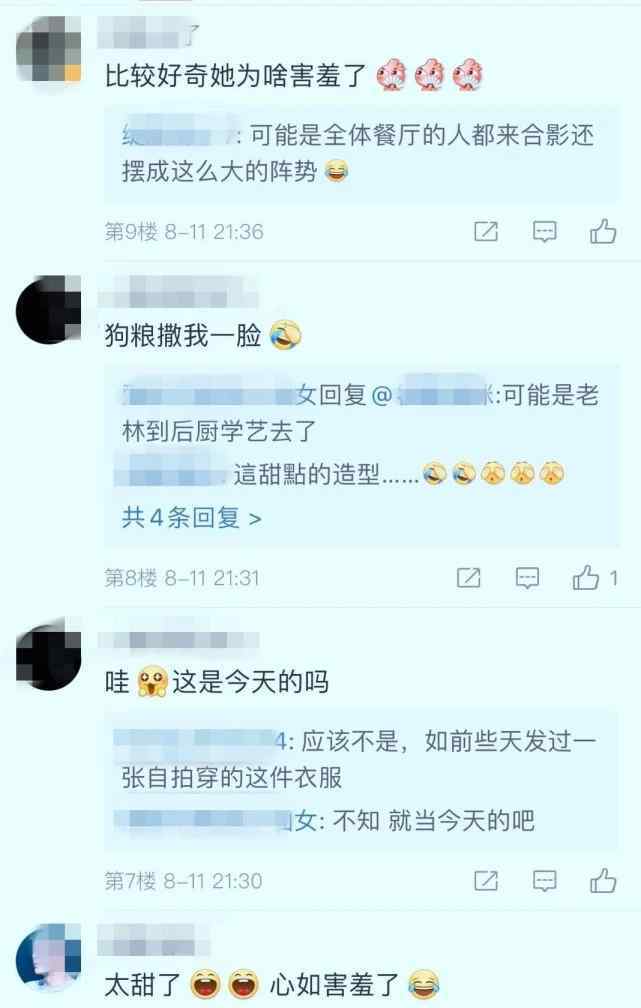Image resolution: width=641 pixels, height=1008 pixels.
Task: Expand 共4条回复 replies
Action: pyautogui.click(x=192, y=518)
